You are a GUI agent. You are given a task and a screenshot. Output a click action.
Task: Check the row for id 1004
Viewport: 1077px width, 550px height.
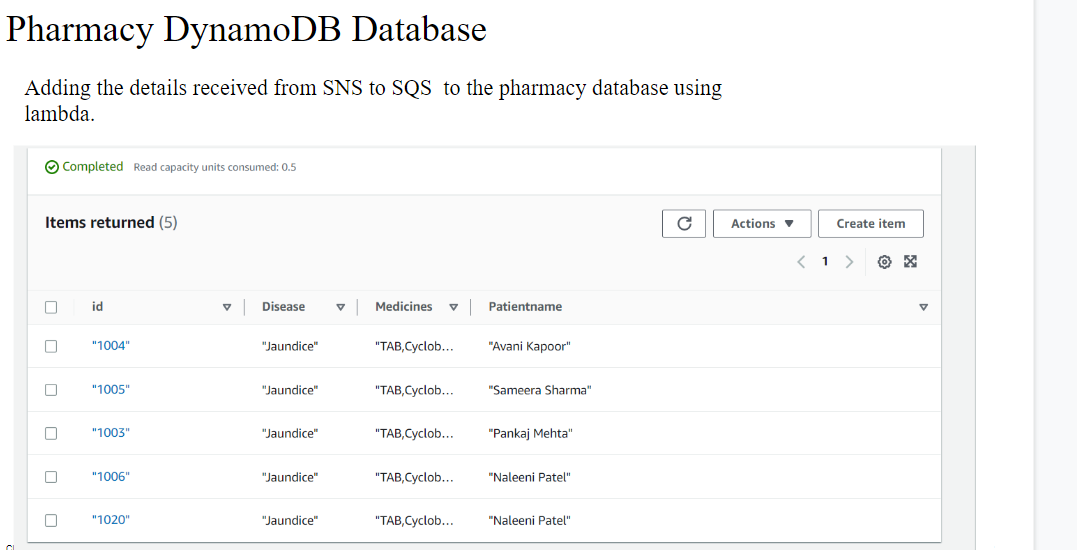51,346
